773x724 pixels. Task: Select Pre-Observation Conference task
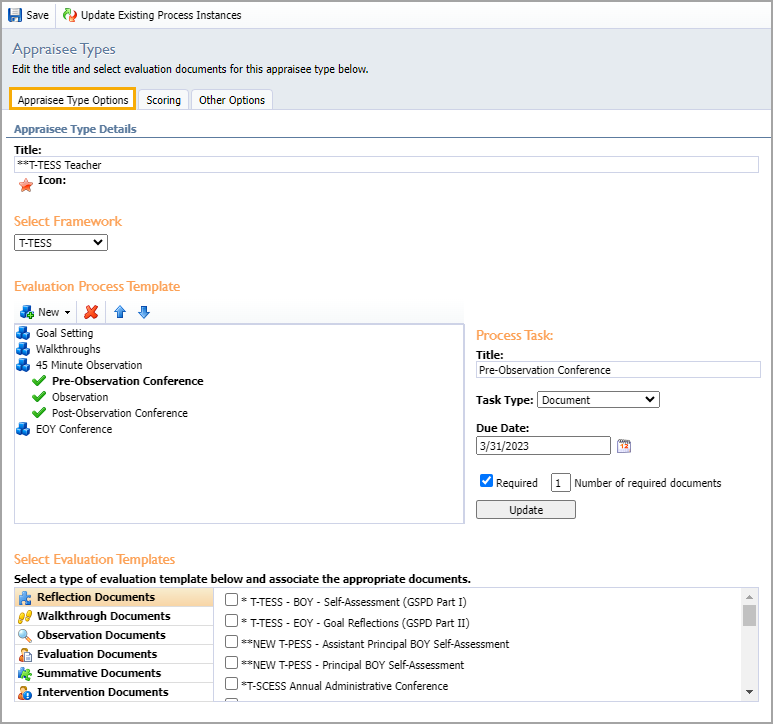[128, 381]
